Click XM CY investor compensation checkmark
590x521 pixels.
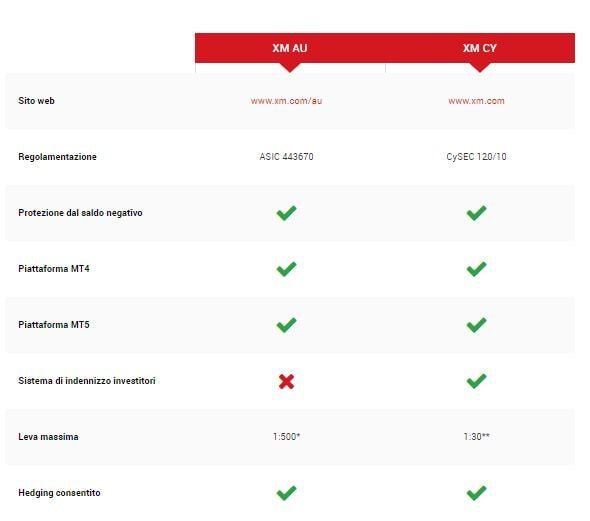[x=476, y=381]
